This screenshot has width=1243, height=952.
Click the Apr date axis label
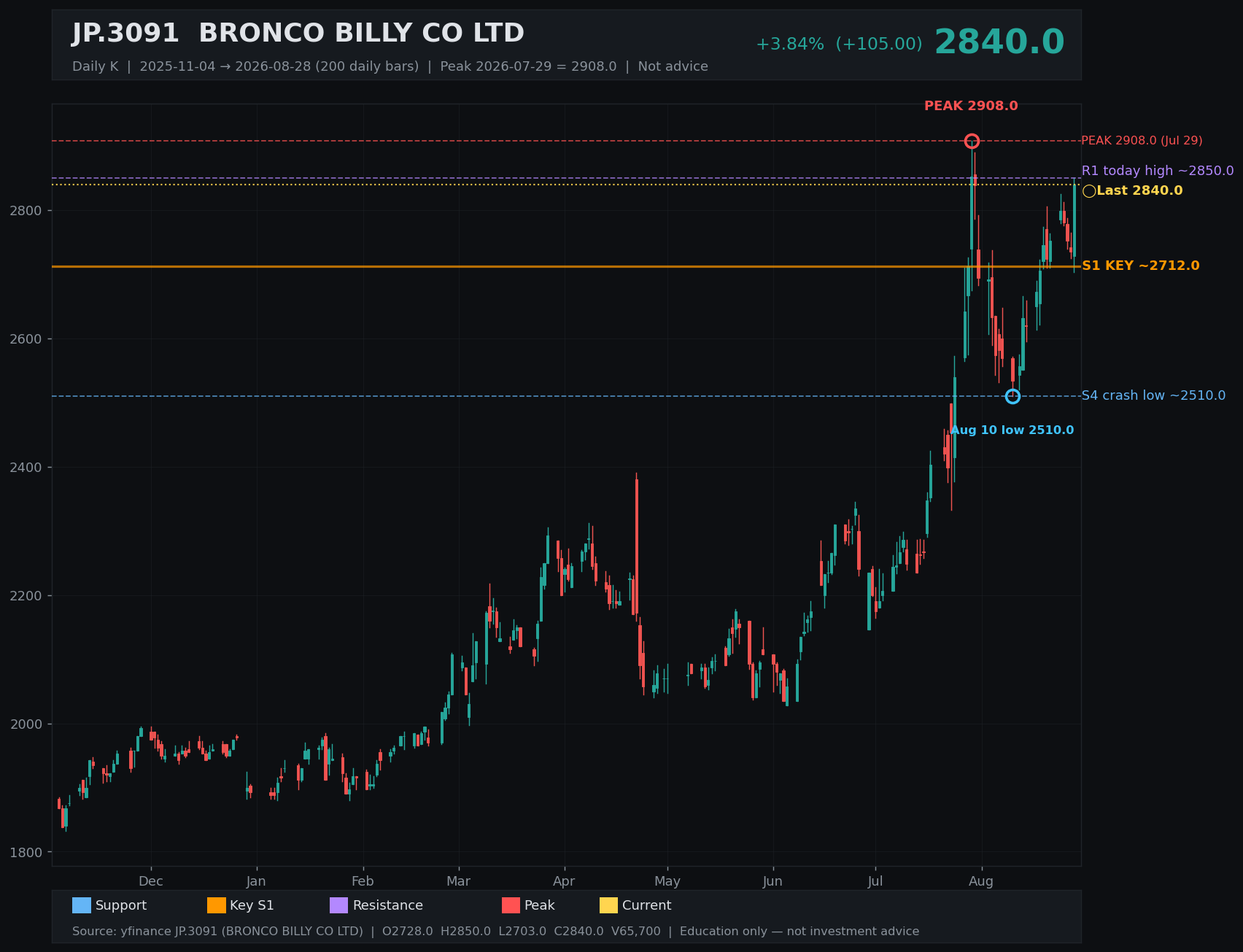pos(564,881)
